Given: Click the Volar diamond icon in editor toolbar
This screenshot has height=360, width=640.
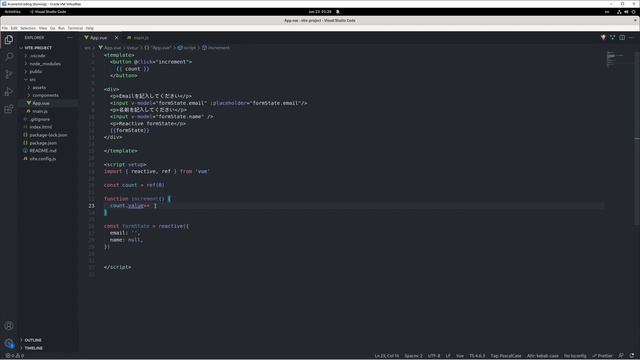Looking at the screenshot, I should (x=603, y=38).
